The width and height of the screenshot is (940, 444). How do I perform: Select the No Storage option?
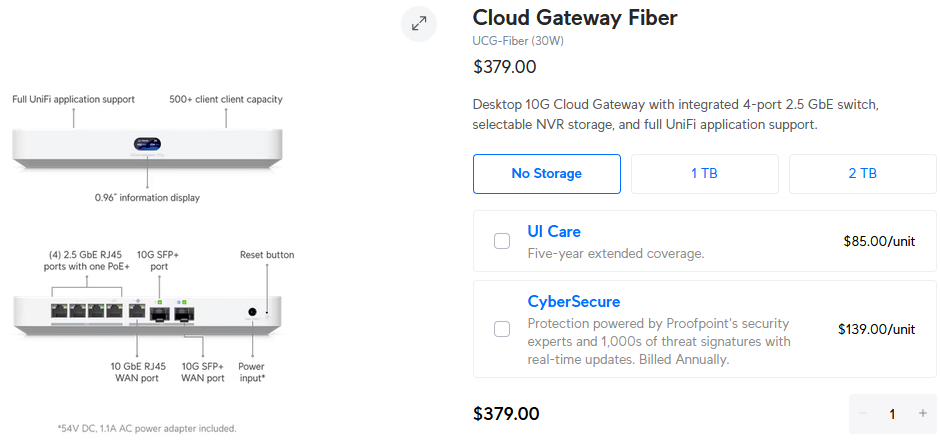click(x=547, y=174)
